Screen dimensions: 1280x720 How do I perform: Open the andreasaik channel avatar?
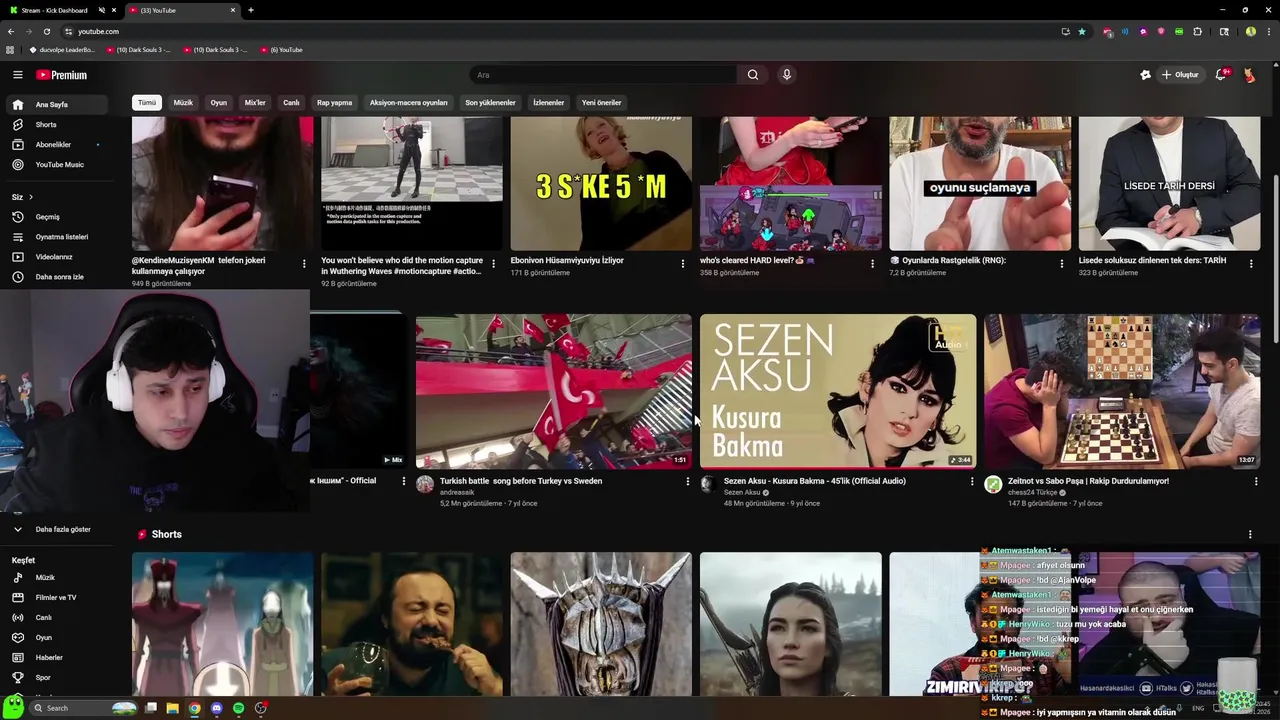425,485
